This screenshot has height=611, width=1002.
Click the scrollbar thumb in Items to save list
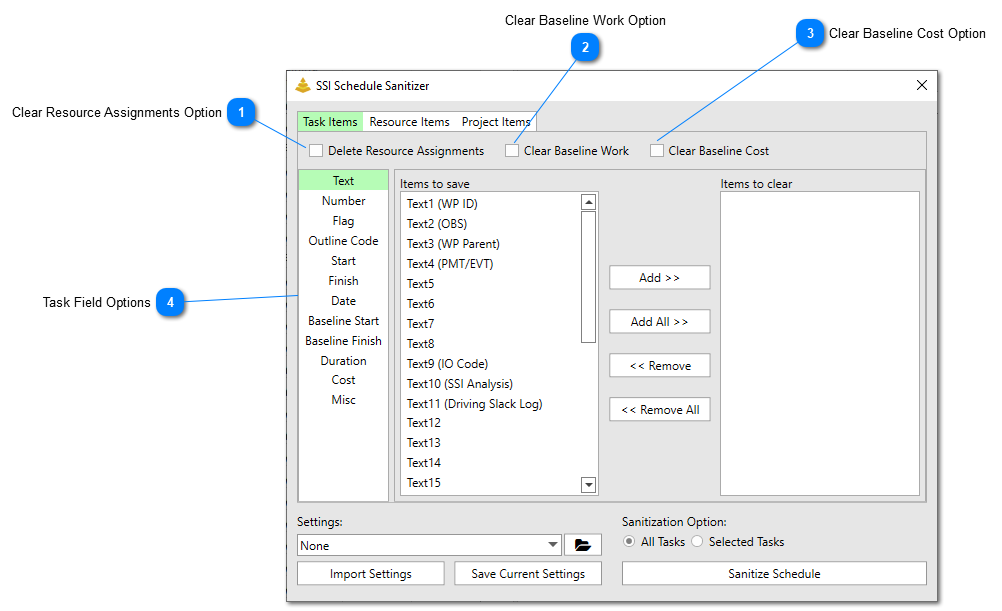click(x=589, y=277)
